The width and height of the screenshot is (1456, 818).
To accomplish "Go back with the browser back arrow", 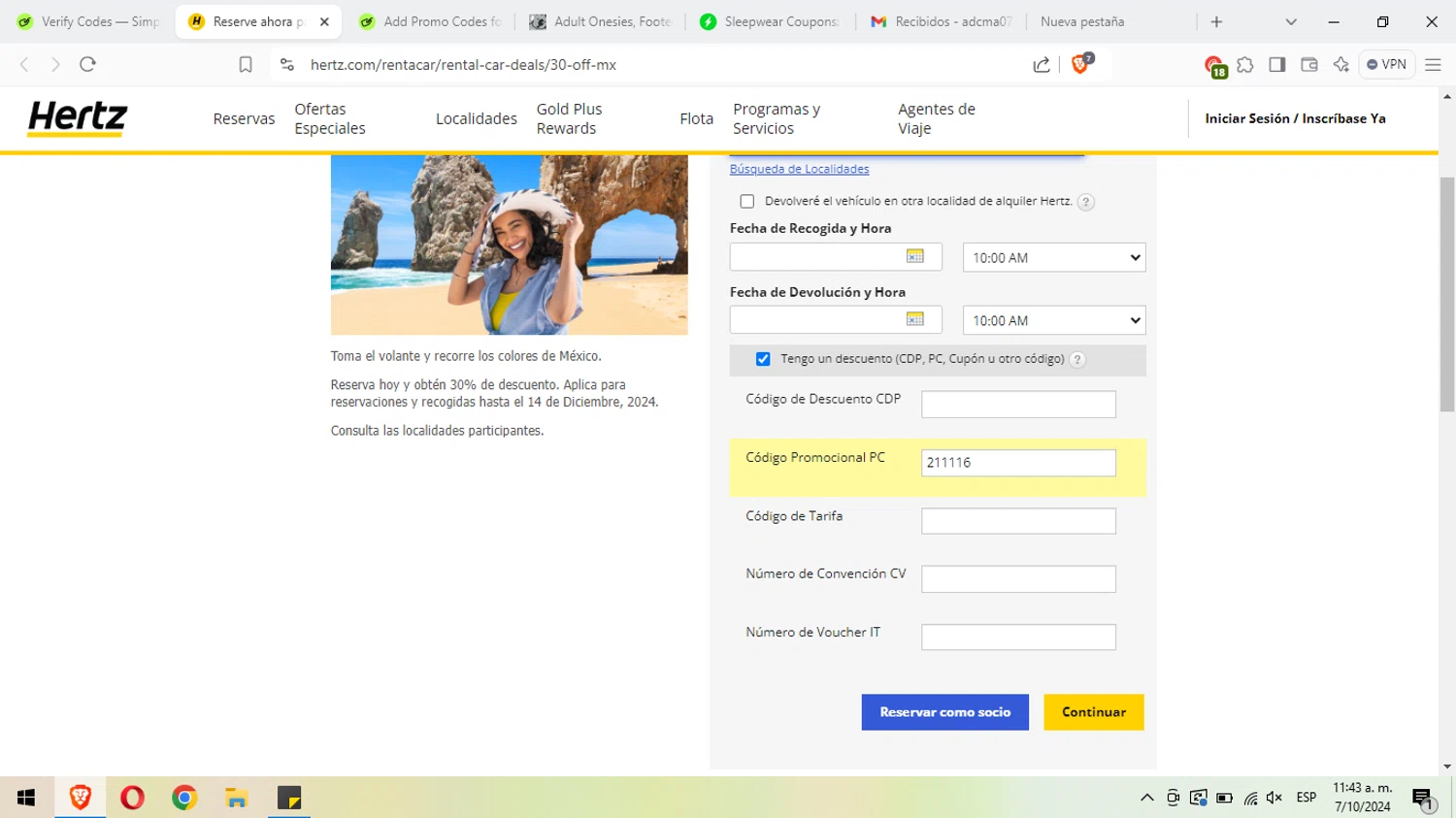I will [24, 64].
